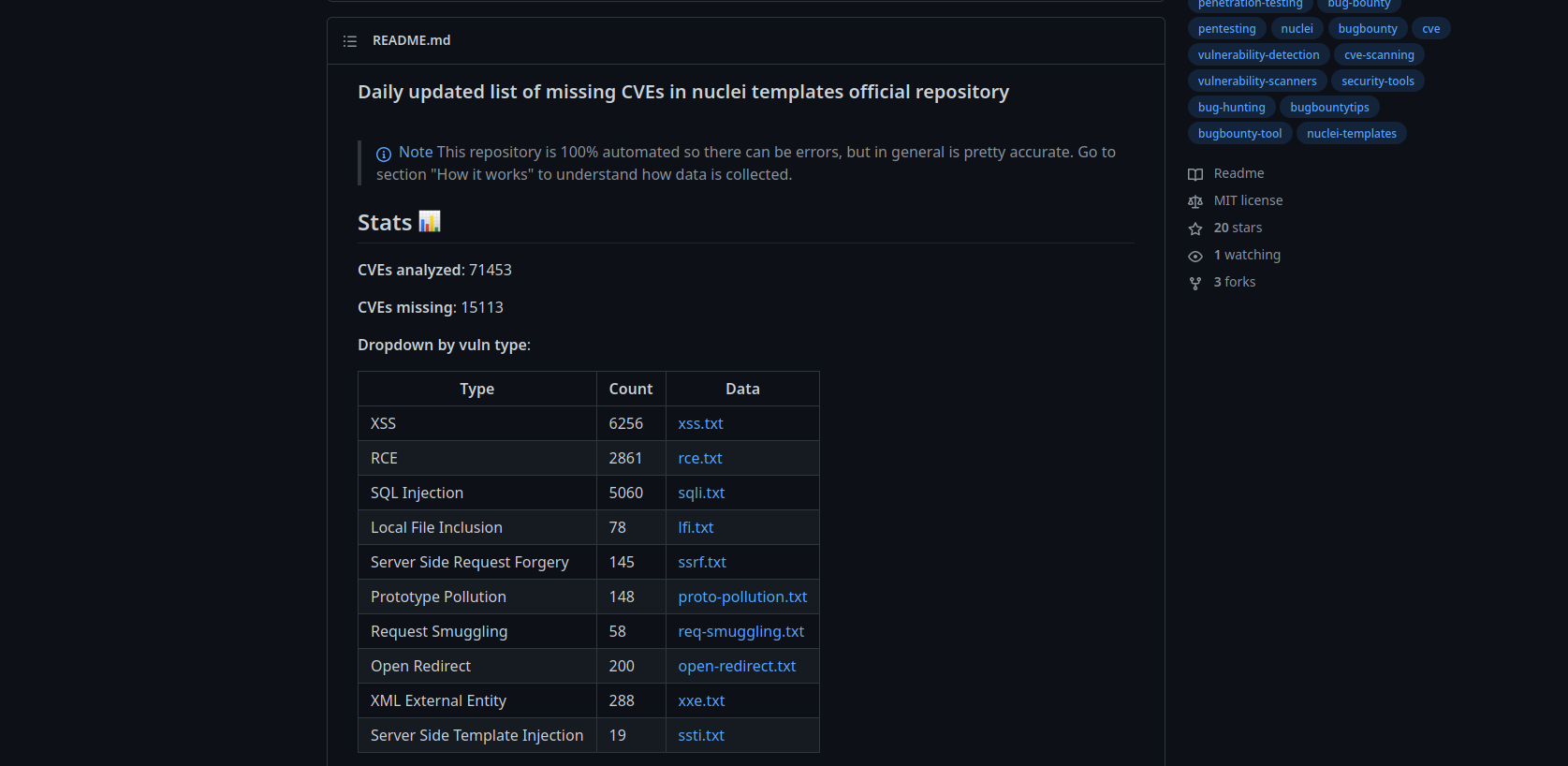Open the proto-pollution.txt file link
1568x766 pixels.
[x=742, y=597]
